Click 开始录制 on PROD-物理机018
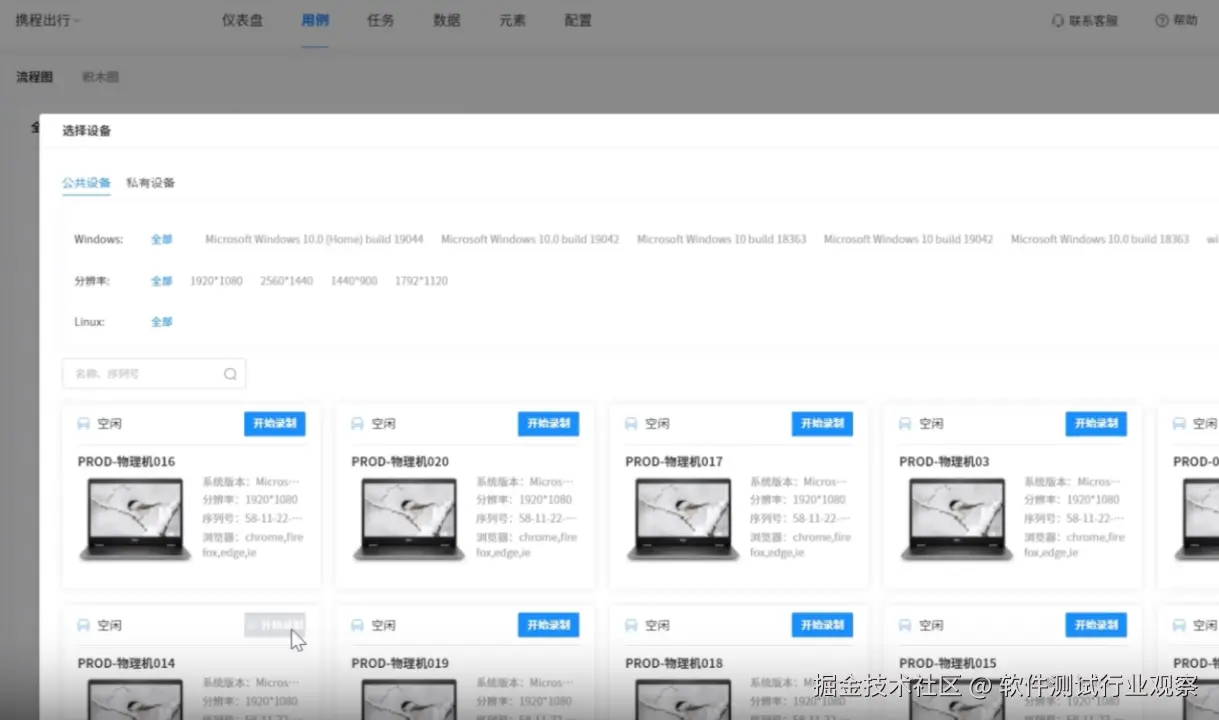The width and height of the screenshot is (1219, 720). pyautogui.click(x=822, y=625)
